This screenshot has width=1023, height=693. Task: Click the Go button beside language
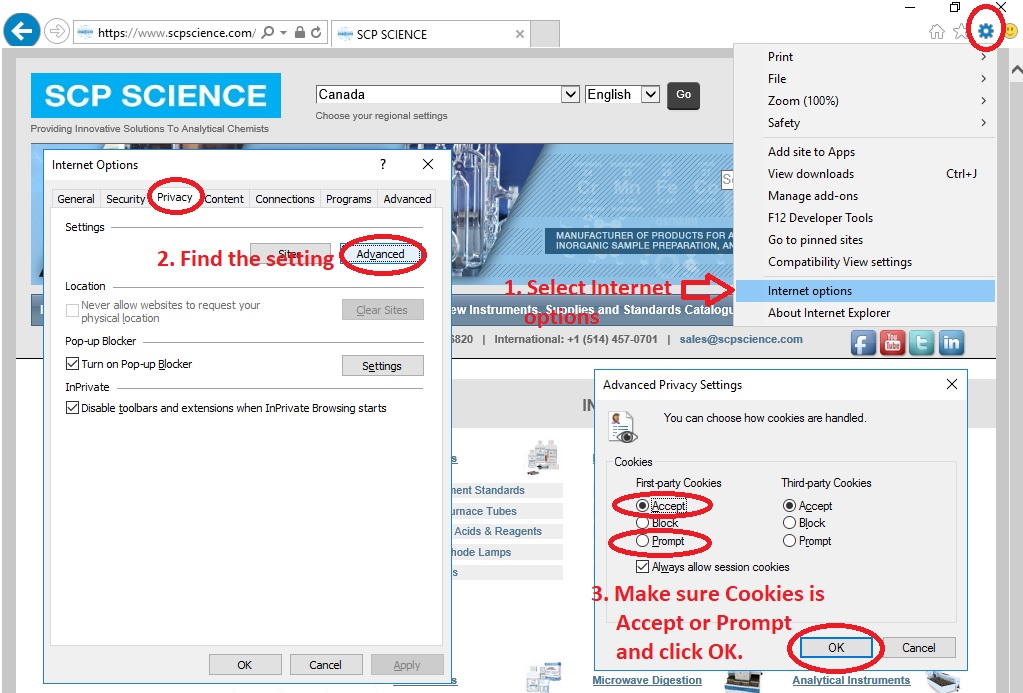click(683, 95)
